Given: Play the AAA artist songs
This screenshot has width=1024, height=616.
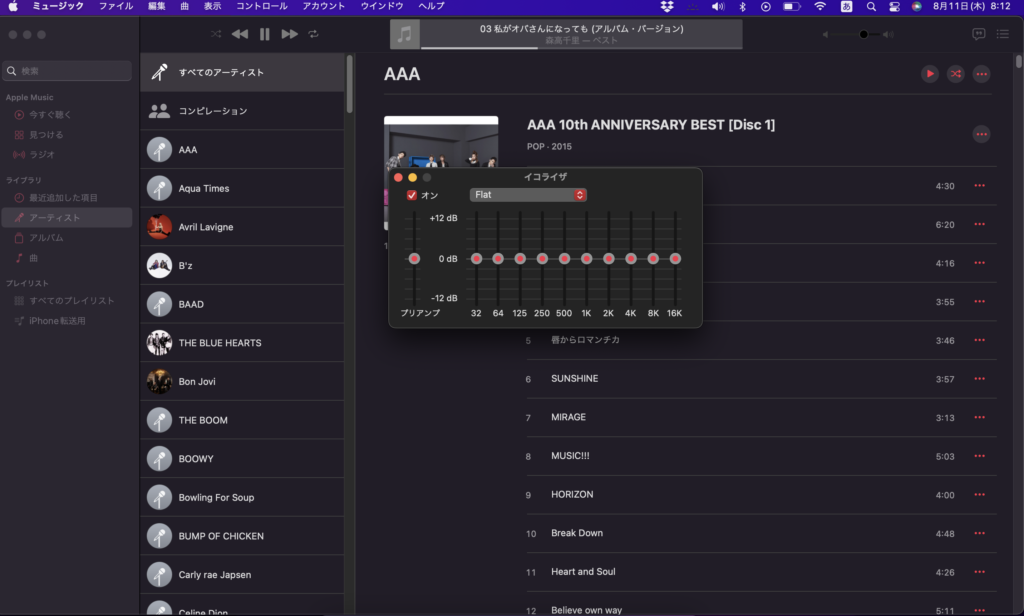Looking at the screenshot, I should coord(930,74).
